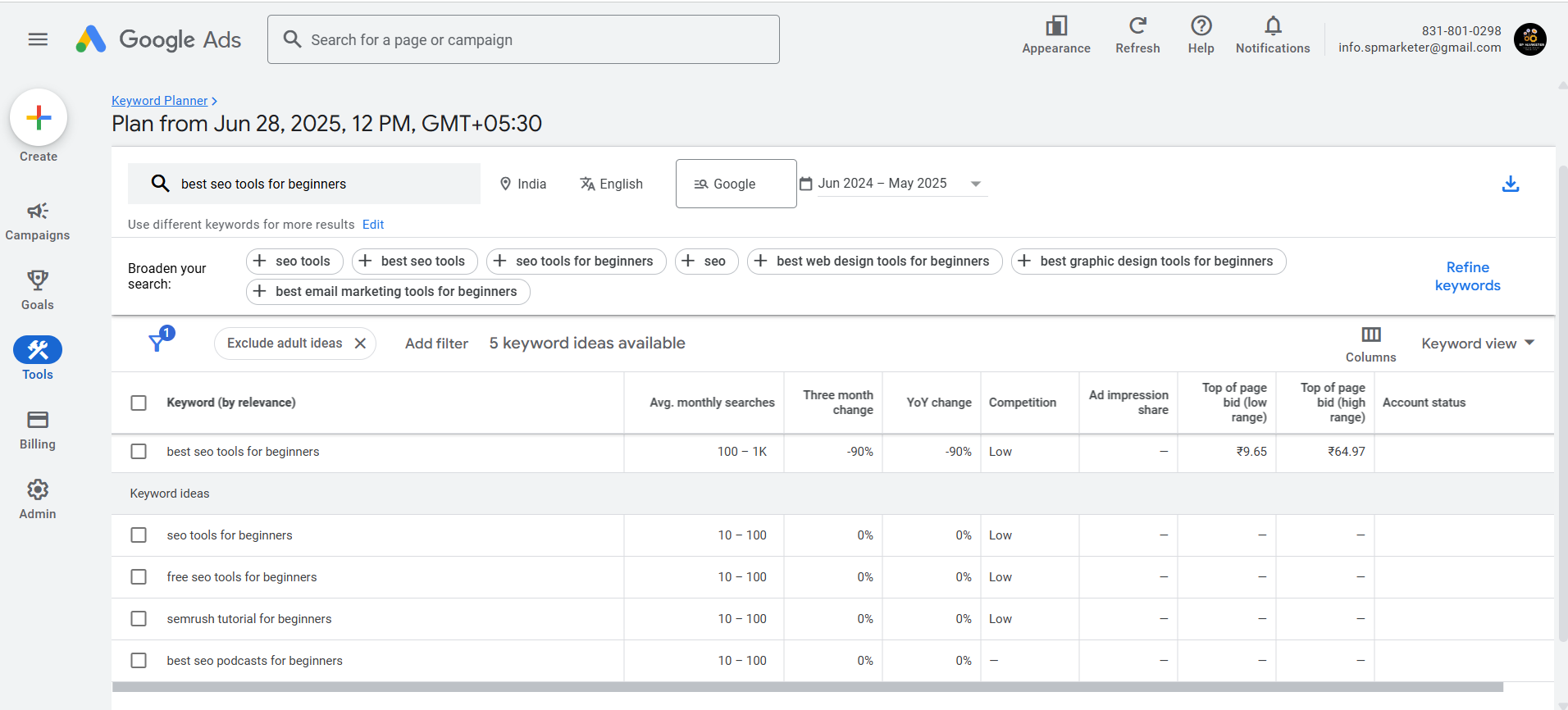1568x710 pixels.
Task: Sort by Top of page bid (high range)
Action: (1333, 403)
